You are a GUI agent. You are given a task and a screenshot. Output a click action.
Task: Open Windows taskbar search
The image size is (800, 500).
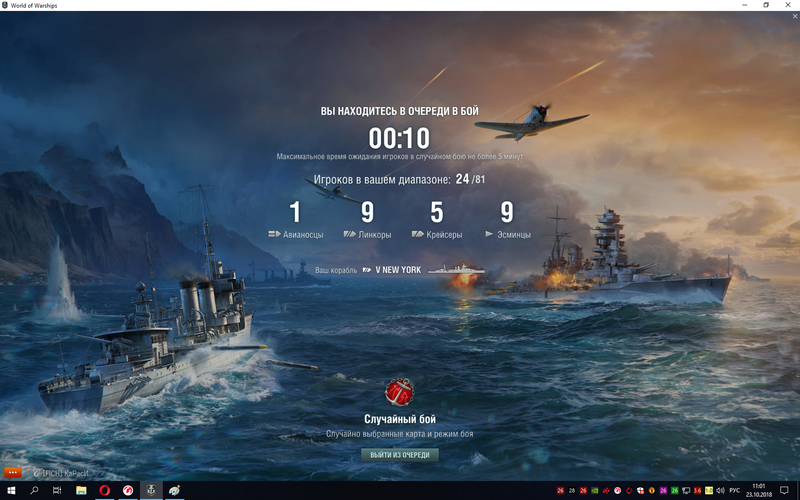34,490
